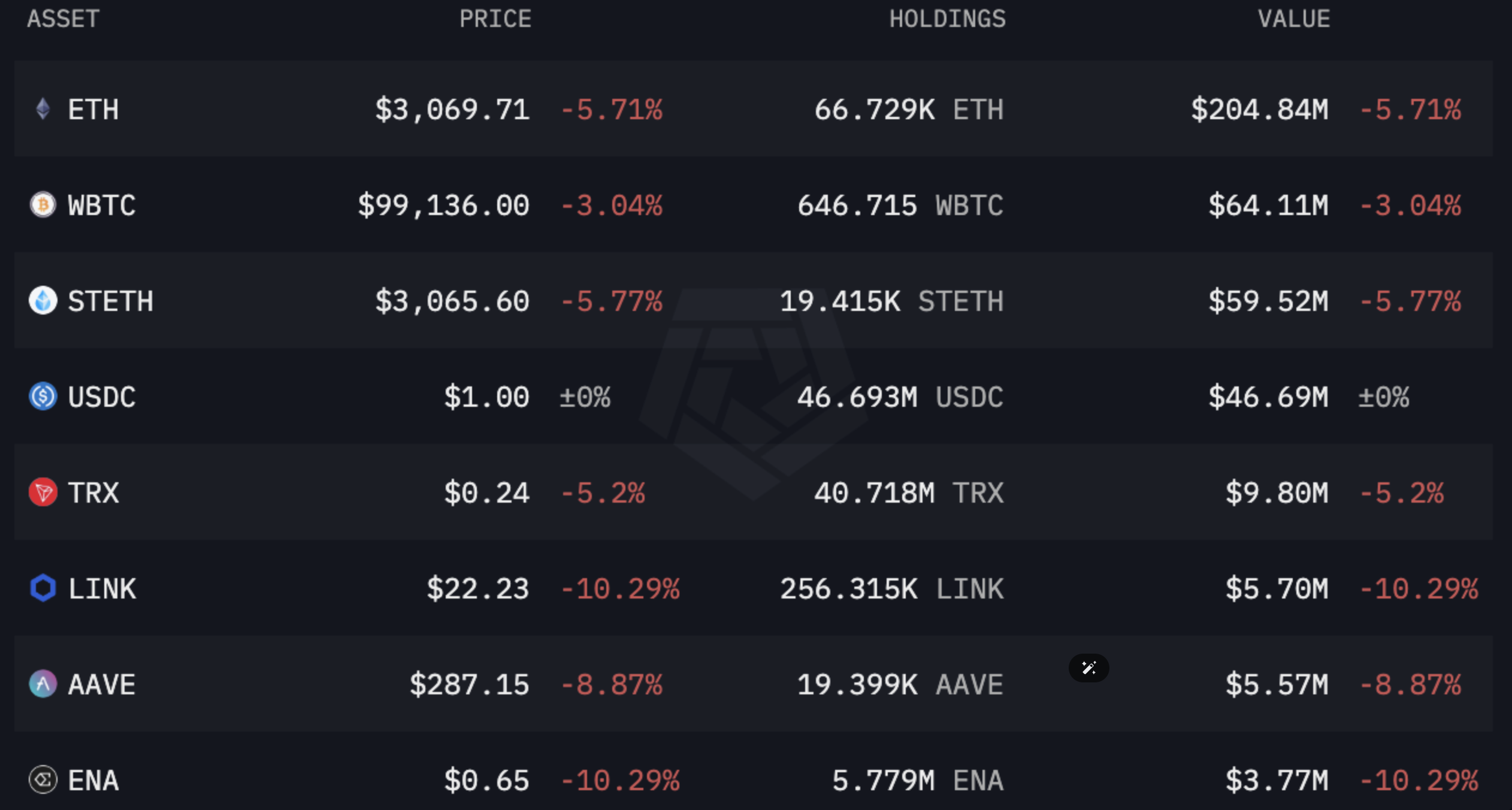Click the STETH droplet token icon
Image resolution: width=1512 pixels, height=810 pixels.
(x=43, y=301)
